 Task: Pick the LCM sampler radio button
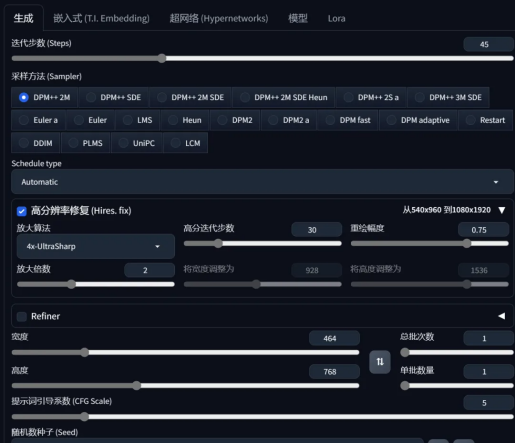tap(186, 143)
